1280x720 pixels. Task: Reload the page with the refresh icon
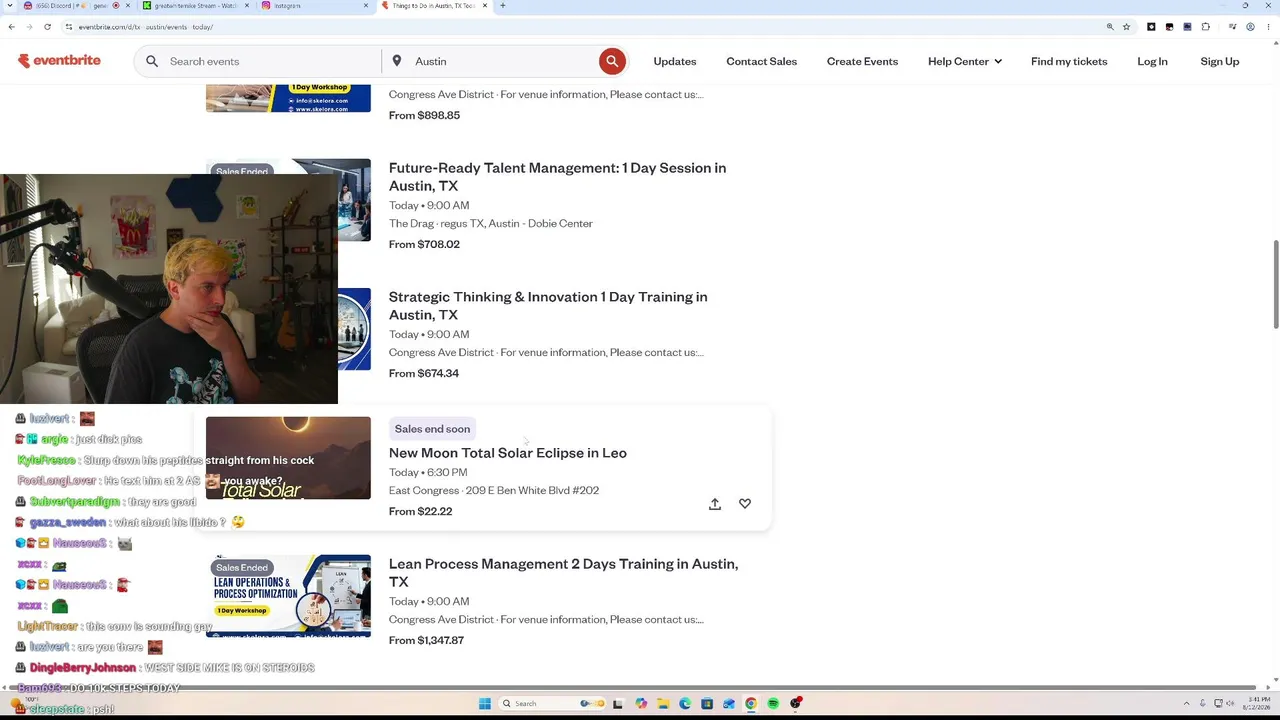click(47, 27)
